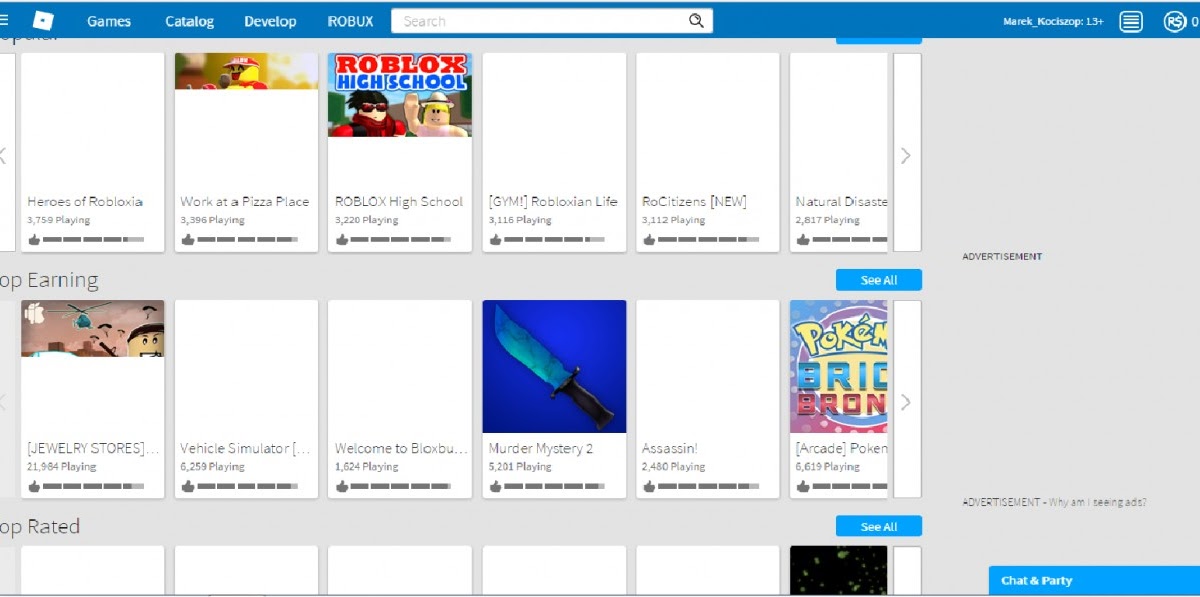Open the hamburger navigation menu
Viewport: 1200px width, 597px height.
pyautogui.click(x=4, y=20)
